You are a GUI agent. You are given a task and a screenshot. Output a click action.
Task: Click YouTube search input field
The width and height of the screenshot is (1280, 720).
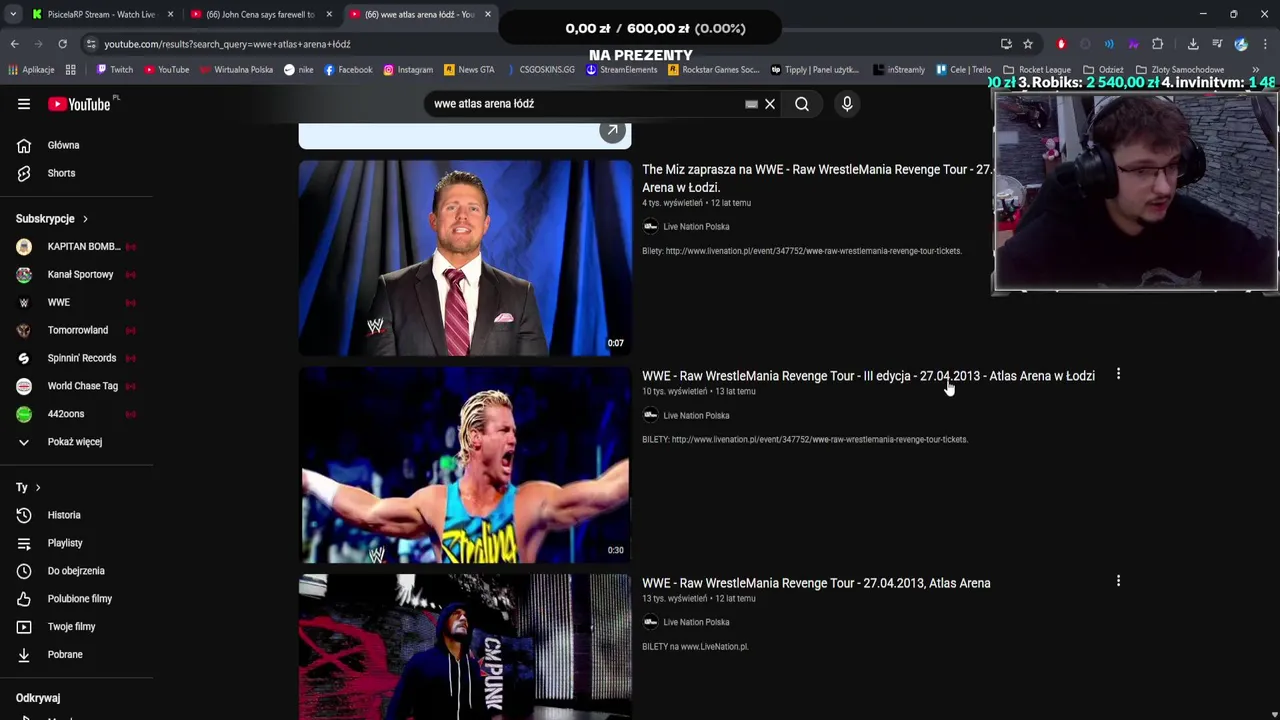[585, 104]
